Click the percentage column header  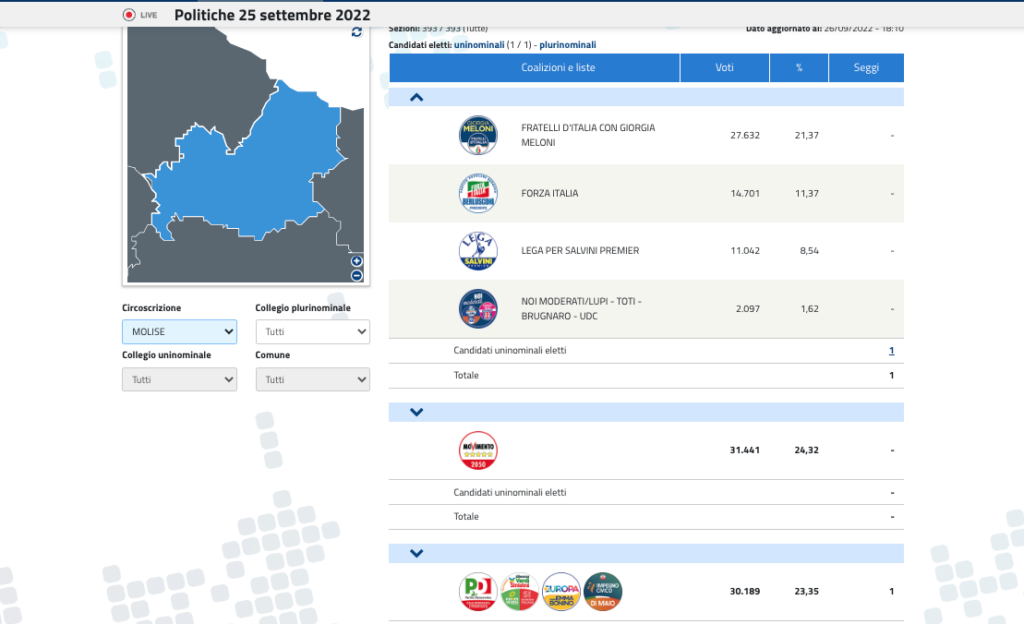coord(799,68)
